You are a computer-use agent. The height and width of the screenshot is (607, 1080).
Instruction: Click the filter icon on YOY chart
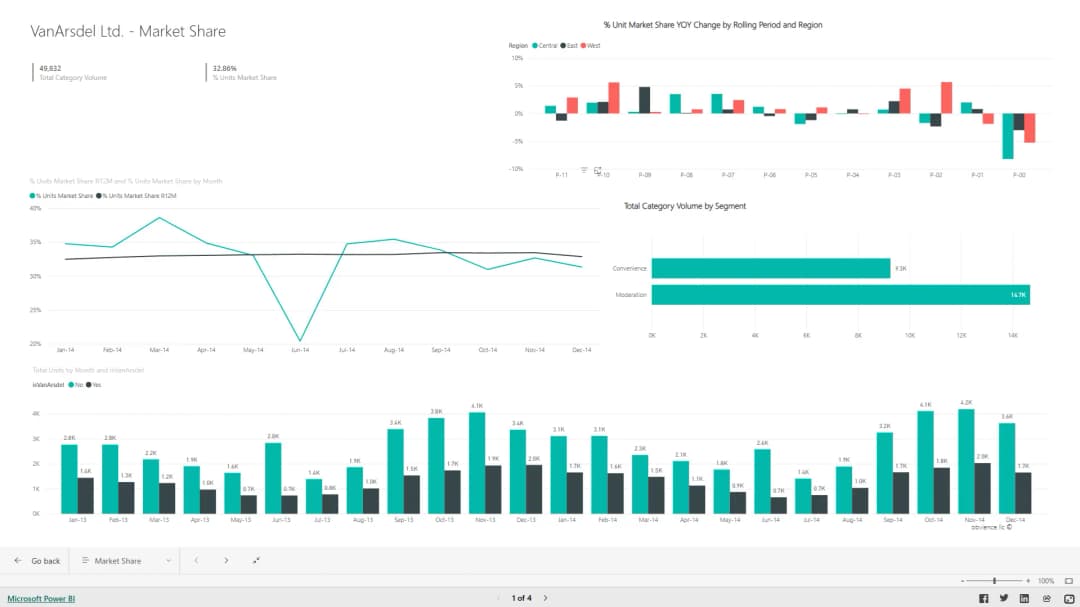coord(584,170)
